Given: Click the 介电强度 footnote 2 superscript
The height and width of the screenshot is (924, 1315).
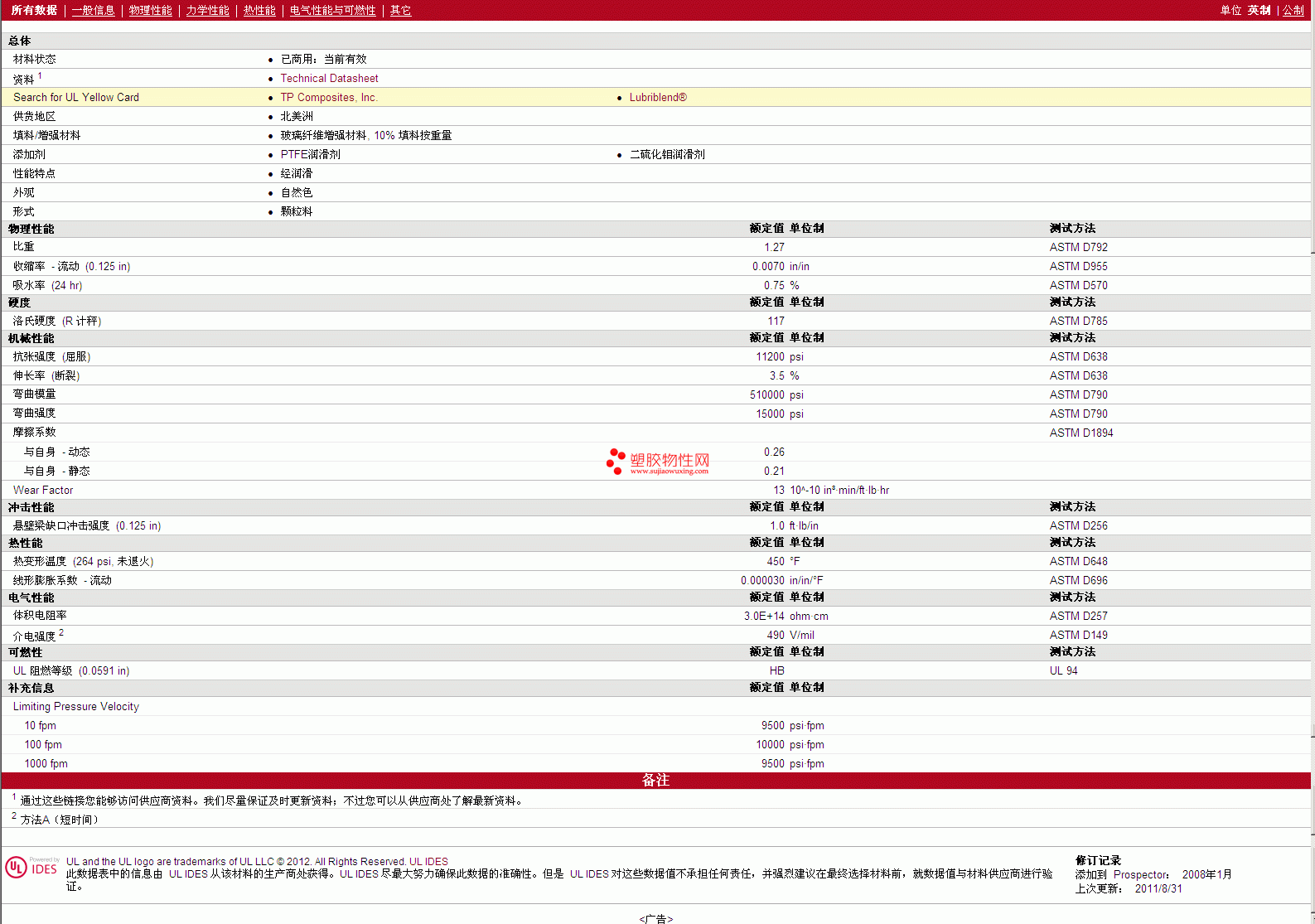Looking at the screenshot, I should click(x=61, y=633).
